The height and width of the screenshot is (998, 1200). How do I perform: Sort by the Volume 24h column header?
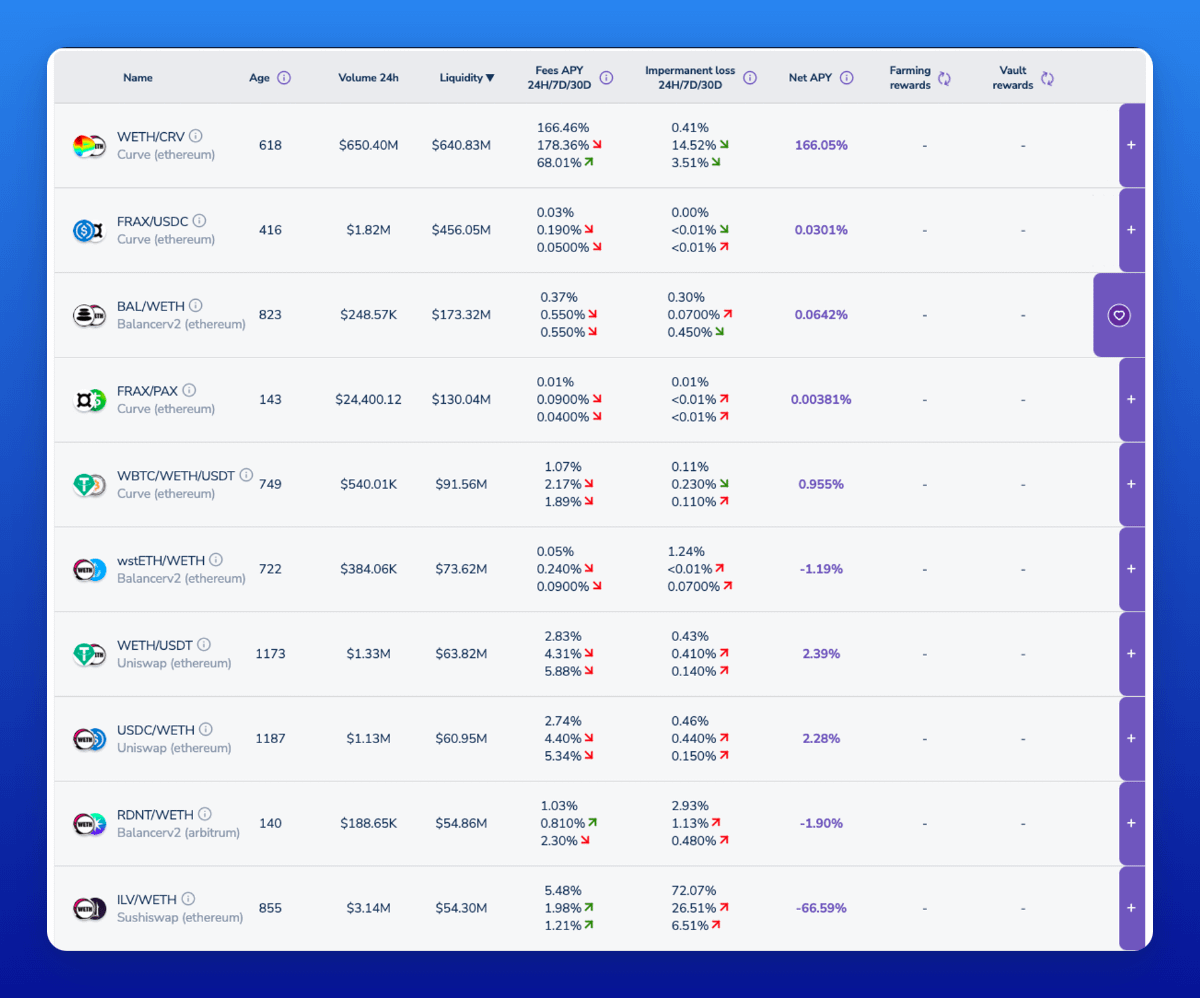click(x=368, y=78)
